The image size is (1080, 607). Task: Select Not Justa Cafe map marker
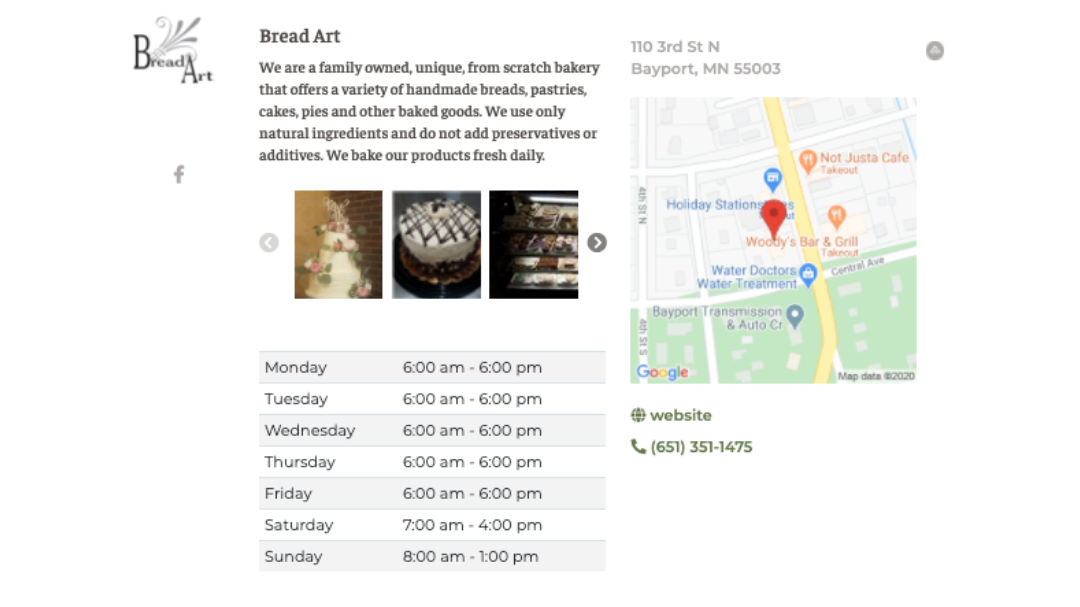click(x=807, y=162)
